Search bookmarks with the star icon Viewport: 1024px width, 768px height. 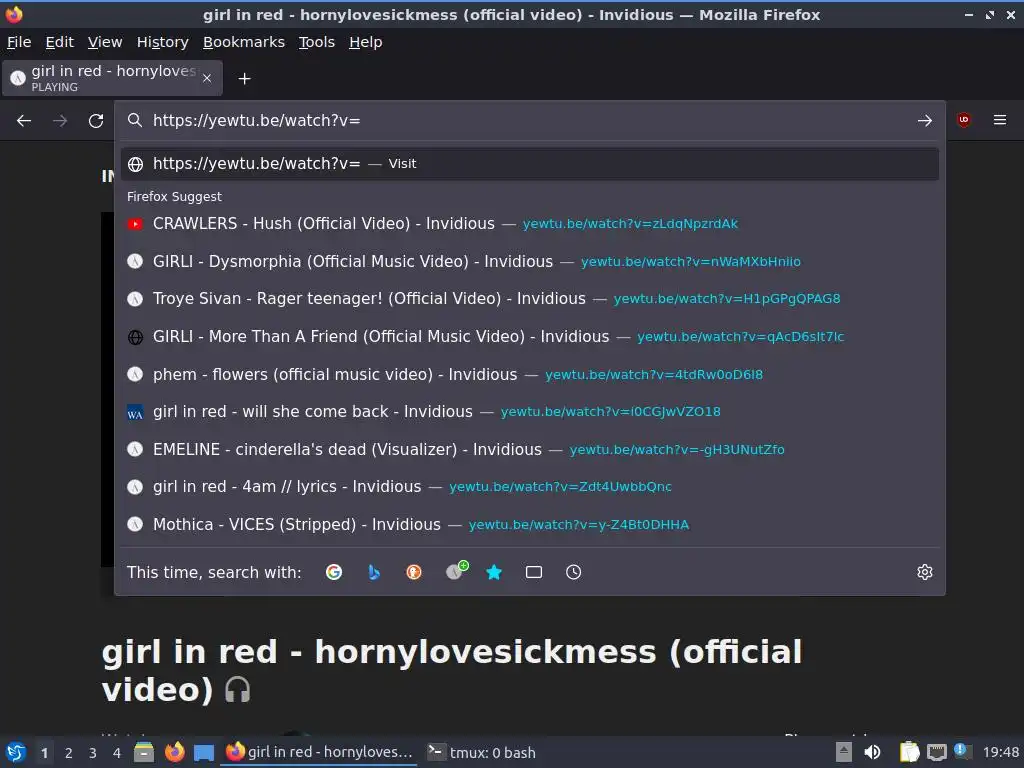pyautogui.click(x=494, y=572)
